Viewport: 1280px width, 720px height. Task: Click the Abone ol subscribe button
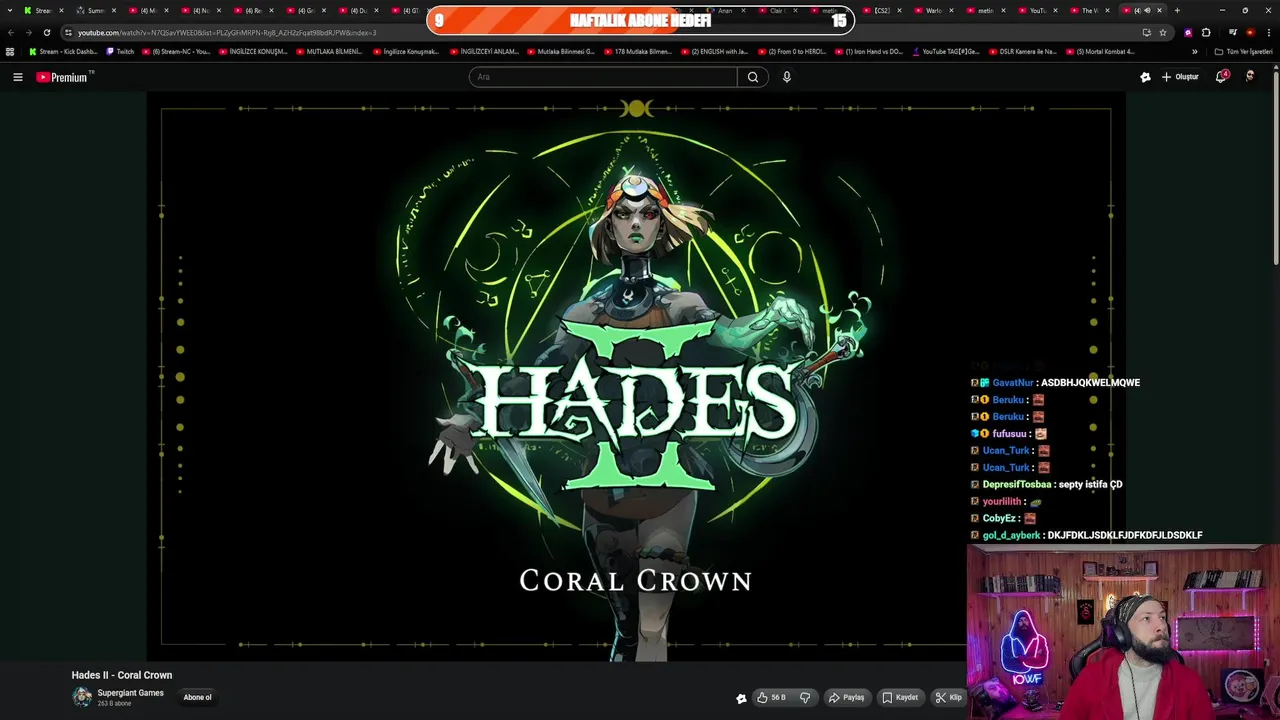198,697
